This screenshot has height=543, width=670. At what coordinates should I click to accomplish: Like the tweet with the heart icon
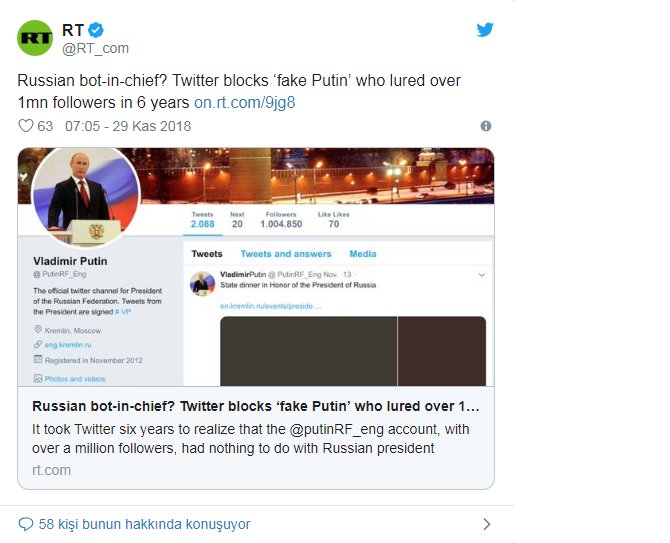(x=27, y=127)
